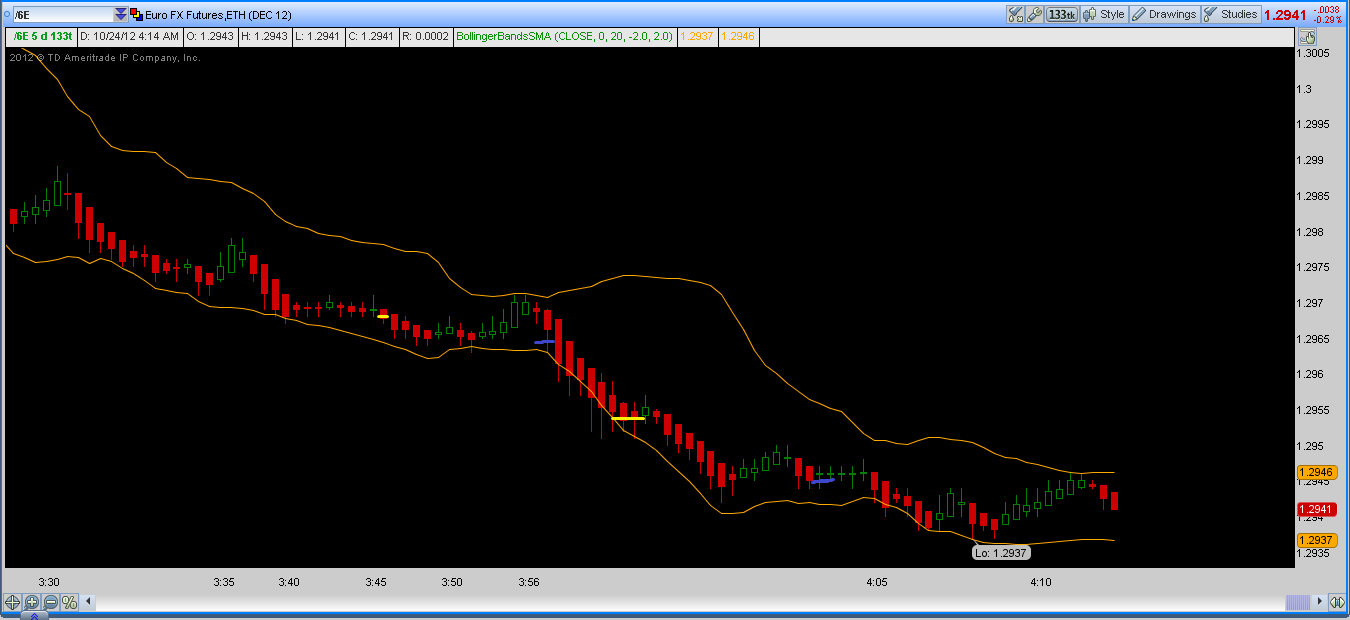Click the studies-clear icon left of wrench
1350x620 pixels.
click(x=1016, y=14)
